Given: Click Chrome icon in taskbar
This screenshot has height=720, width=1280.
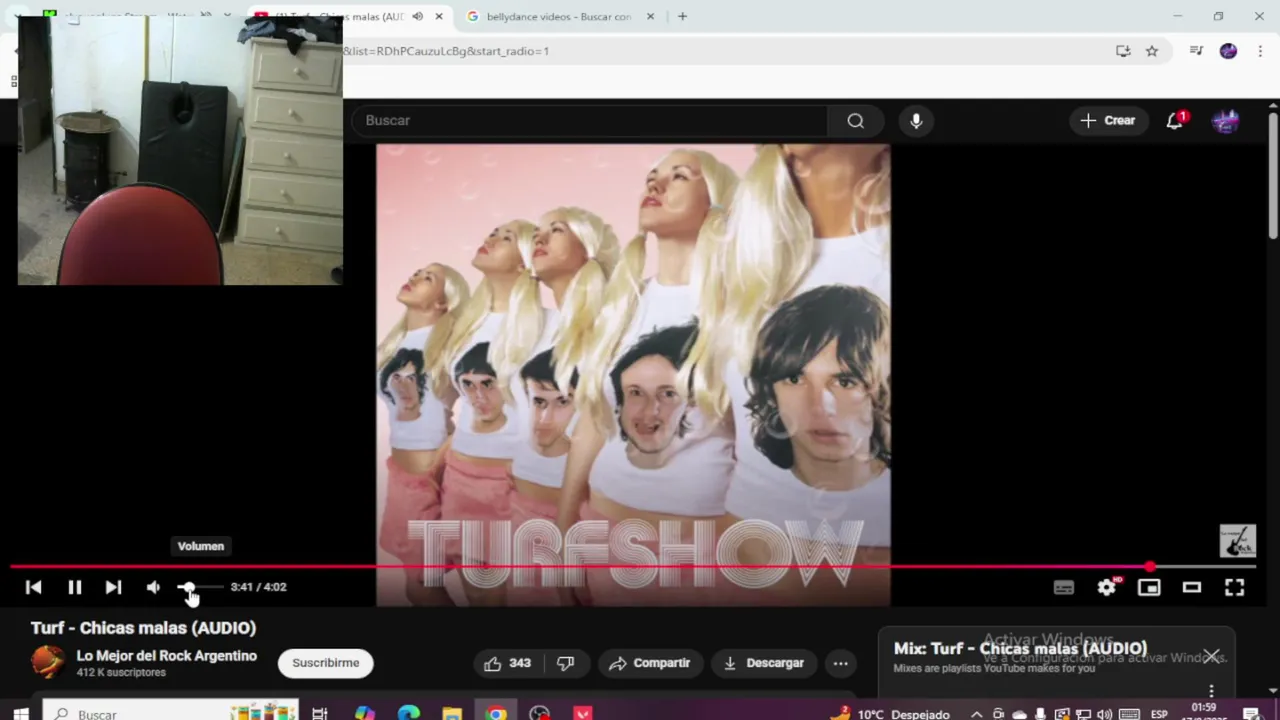Looking at the screenshot, I should click(x=496, y=714).
